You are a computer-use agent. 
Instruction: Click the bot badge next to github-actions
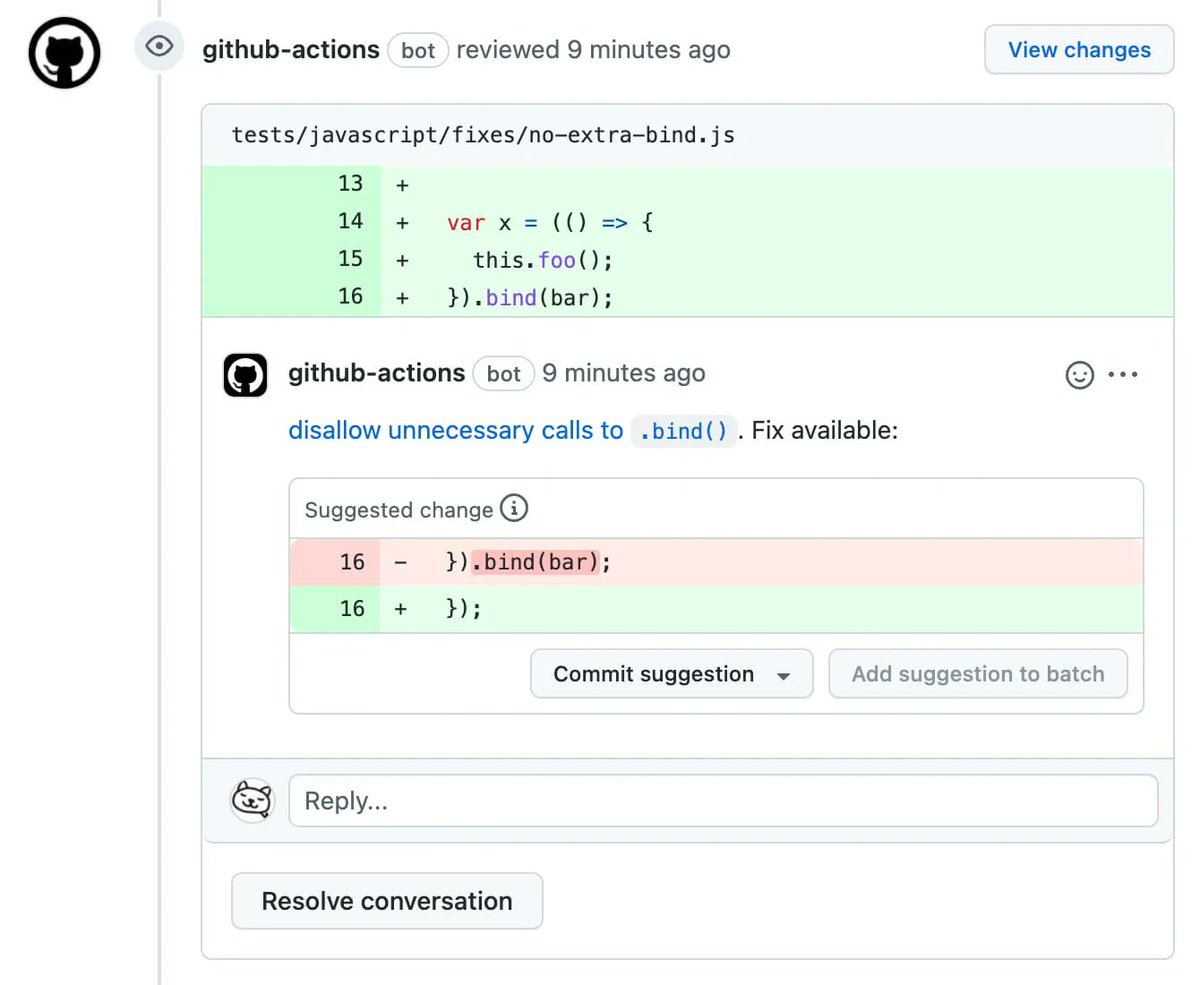[417, 49]
